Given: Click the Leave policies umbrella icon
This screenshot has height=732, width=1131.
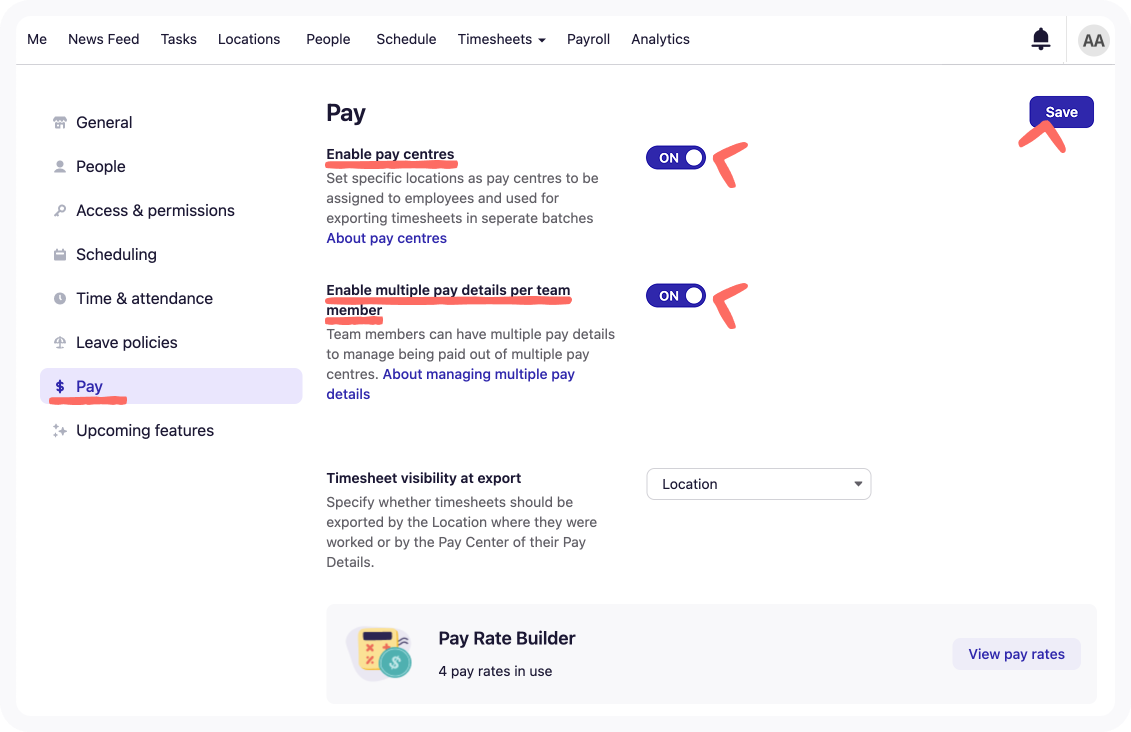Looking at the screenshot, I should click(x=60, y=343).
